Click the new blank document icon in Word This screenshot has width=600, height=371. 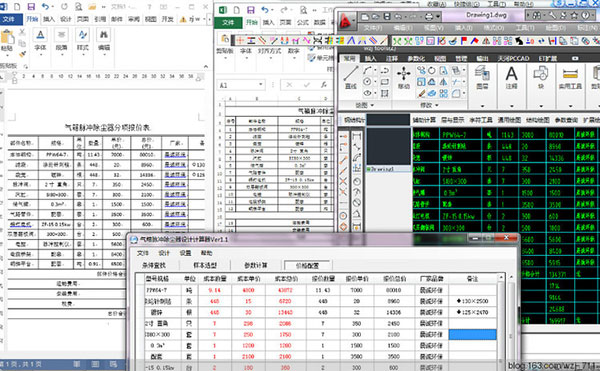(17, 7)
